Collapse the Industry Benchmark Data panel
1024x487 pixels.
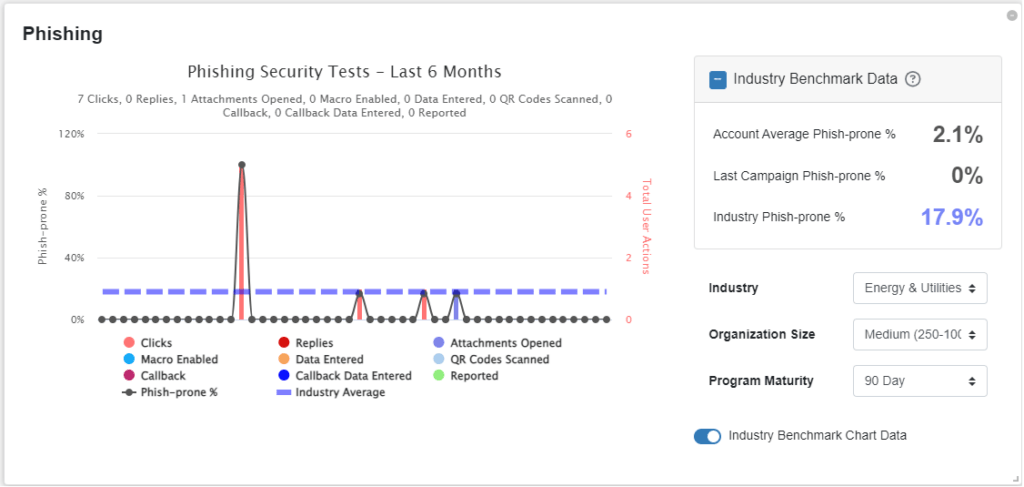[718, 80]
